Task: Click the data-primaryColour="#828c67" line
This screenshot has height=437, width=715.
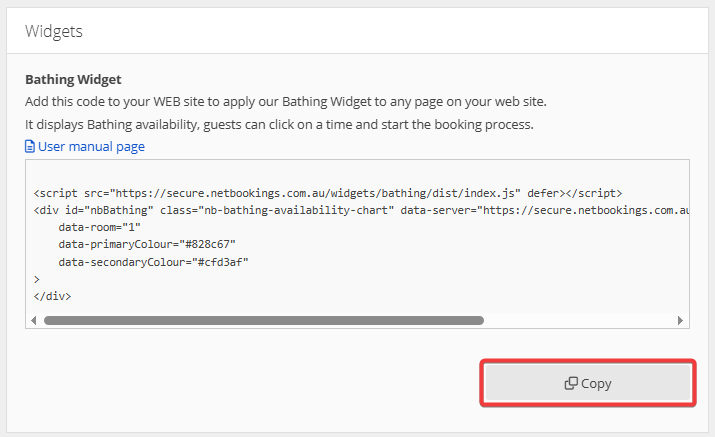Action: [x=147, y=245]
